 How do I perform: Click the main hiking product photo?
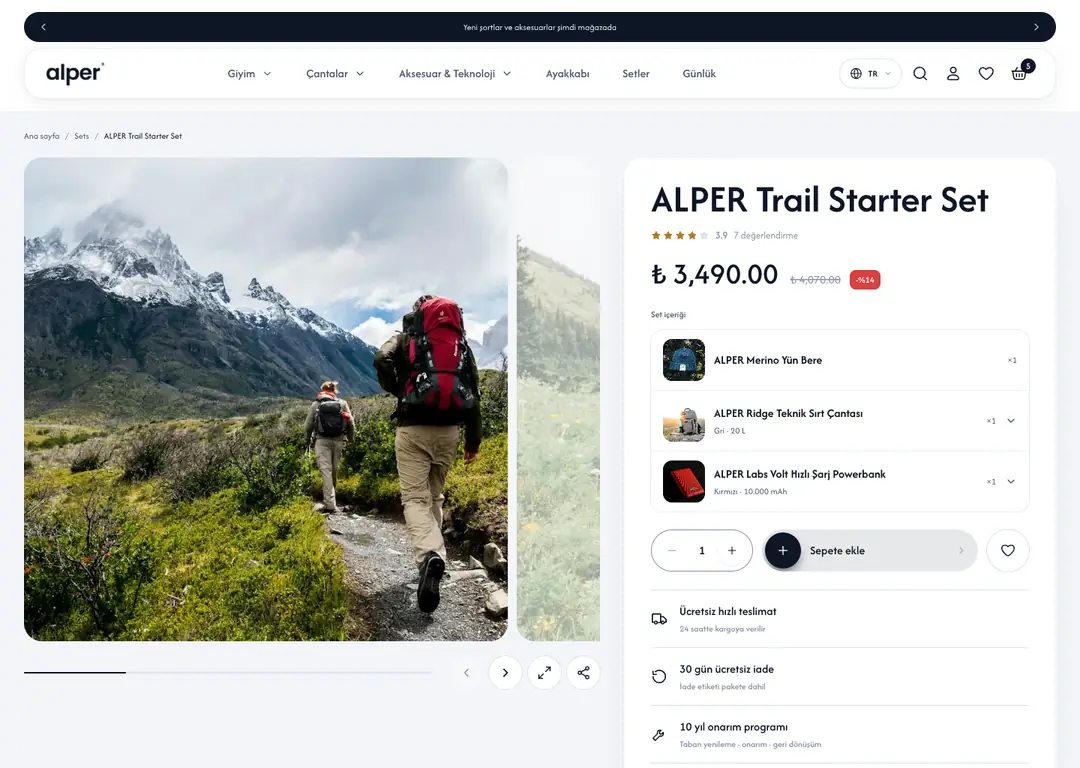266,399
